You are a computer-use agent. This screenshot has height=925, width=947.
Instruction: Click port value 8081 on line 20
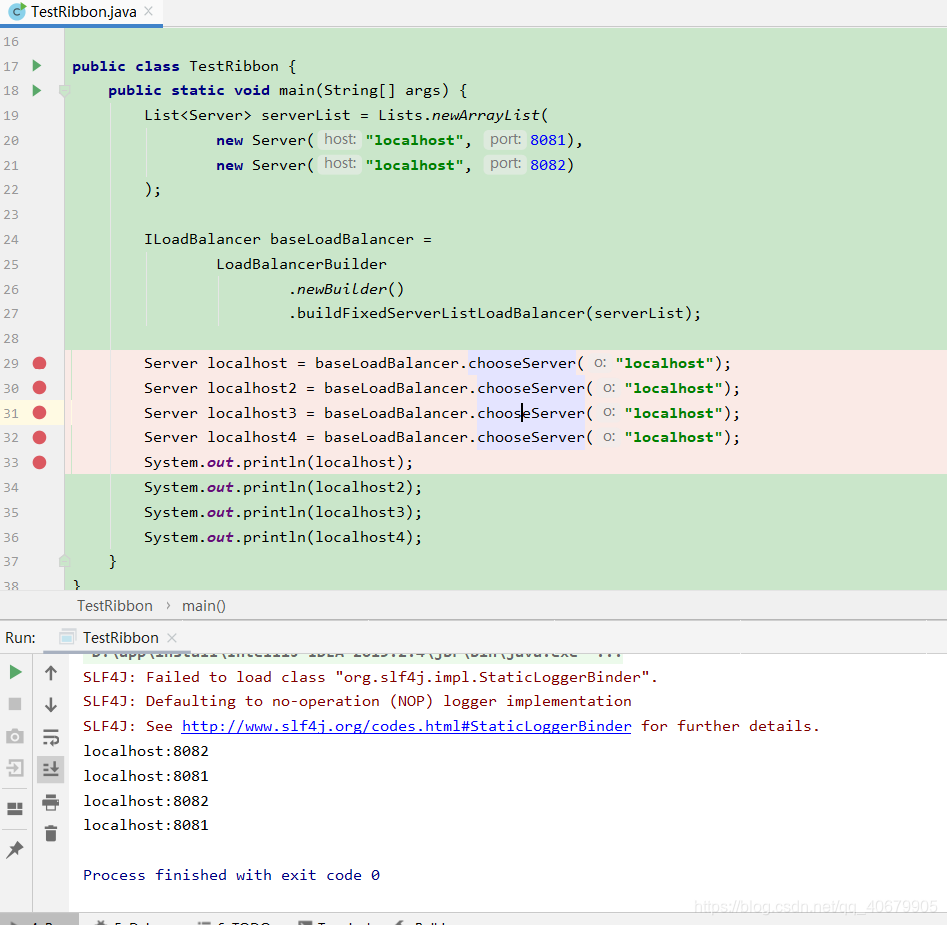pyautogui.click(x=548, y=140)
